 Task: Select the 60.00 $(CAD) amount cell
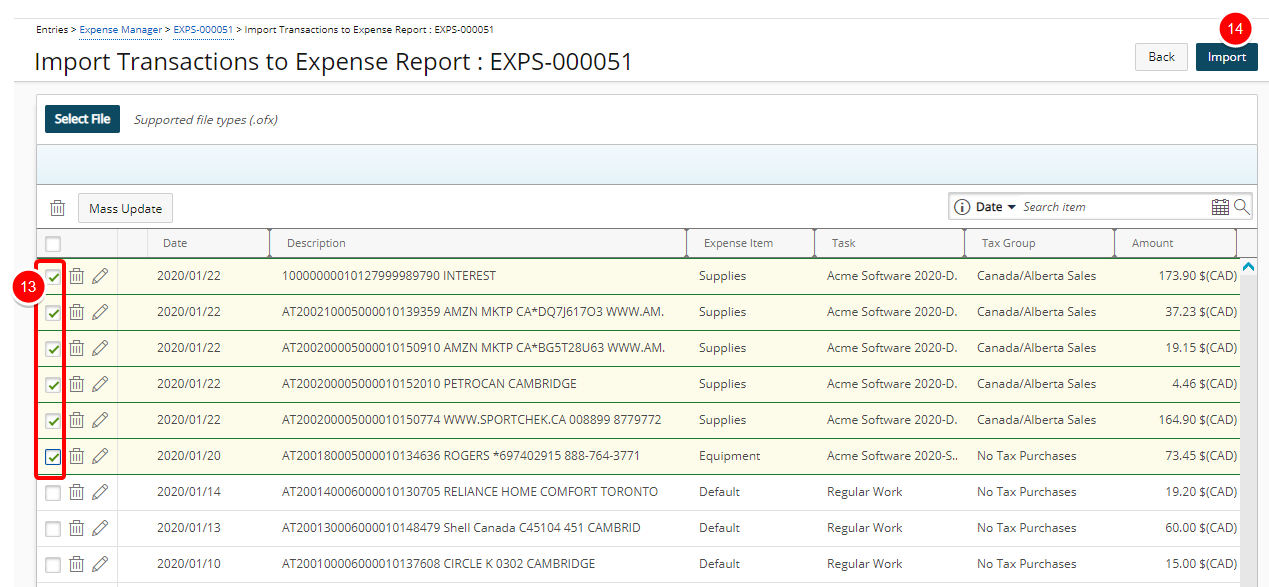(x=1201, y=528)
